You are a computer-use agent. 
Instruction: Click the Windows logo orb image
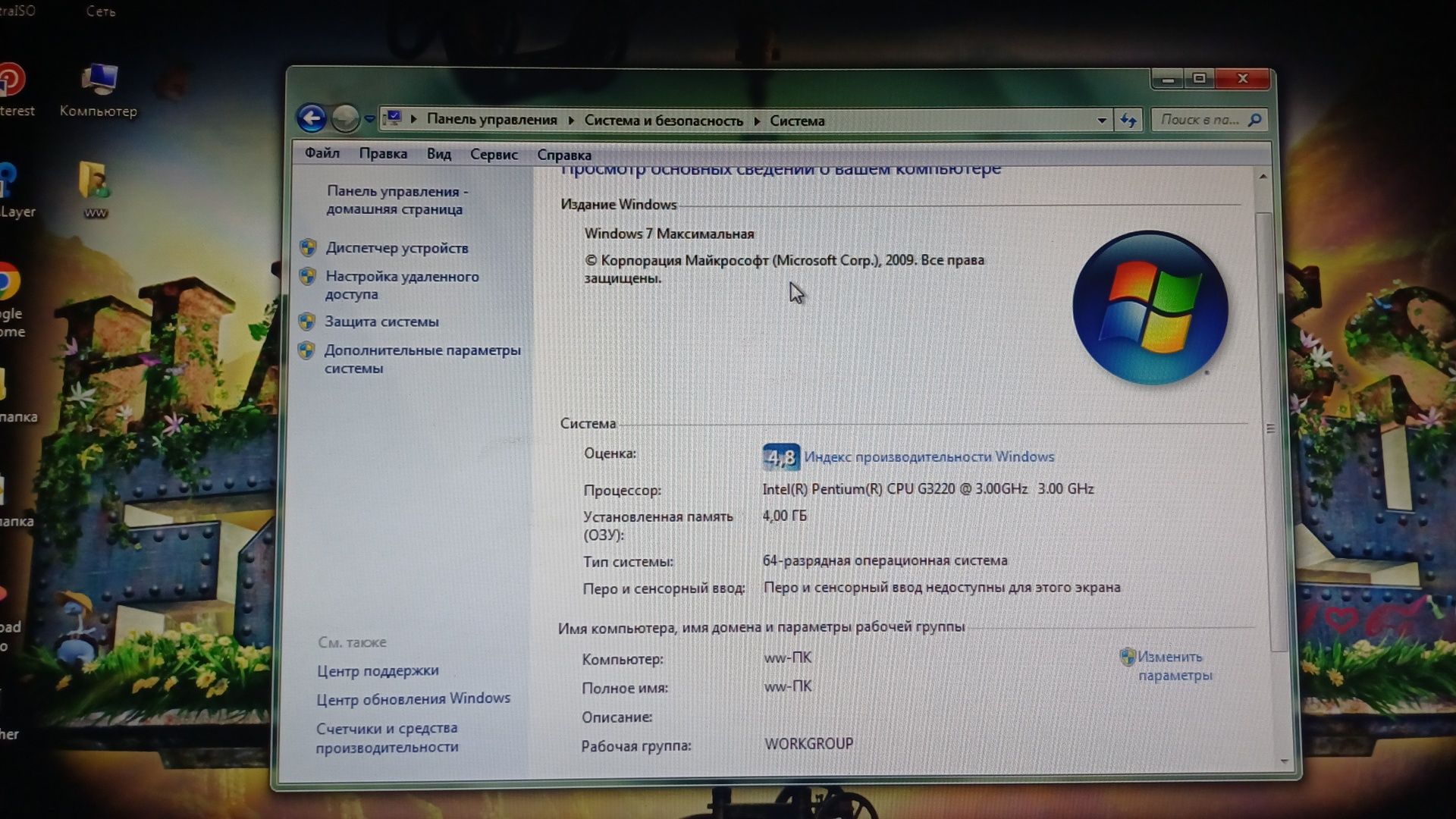pos(1150,308)
